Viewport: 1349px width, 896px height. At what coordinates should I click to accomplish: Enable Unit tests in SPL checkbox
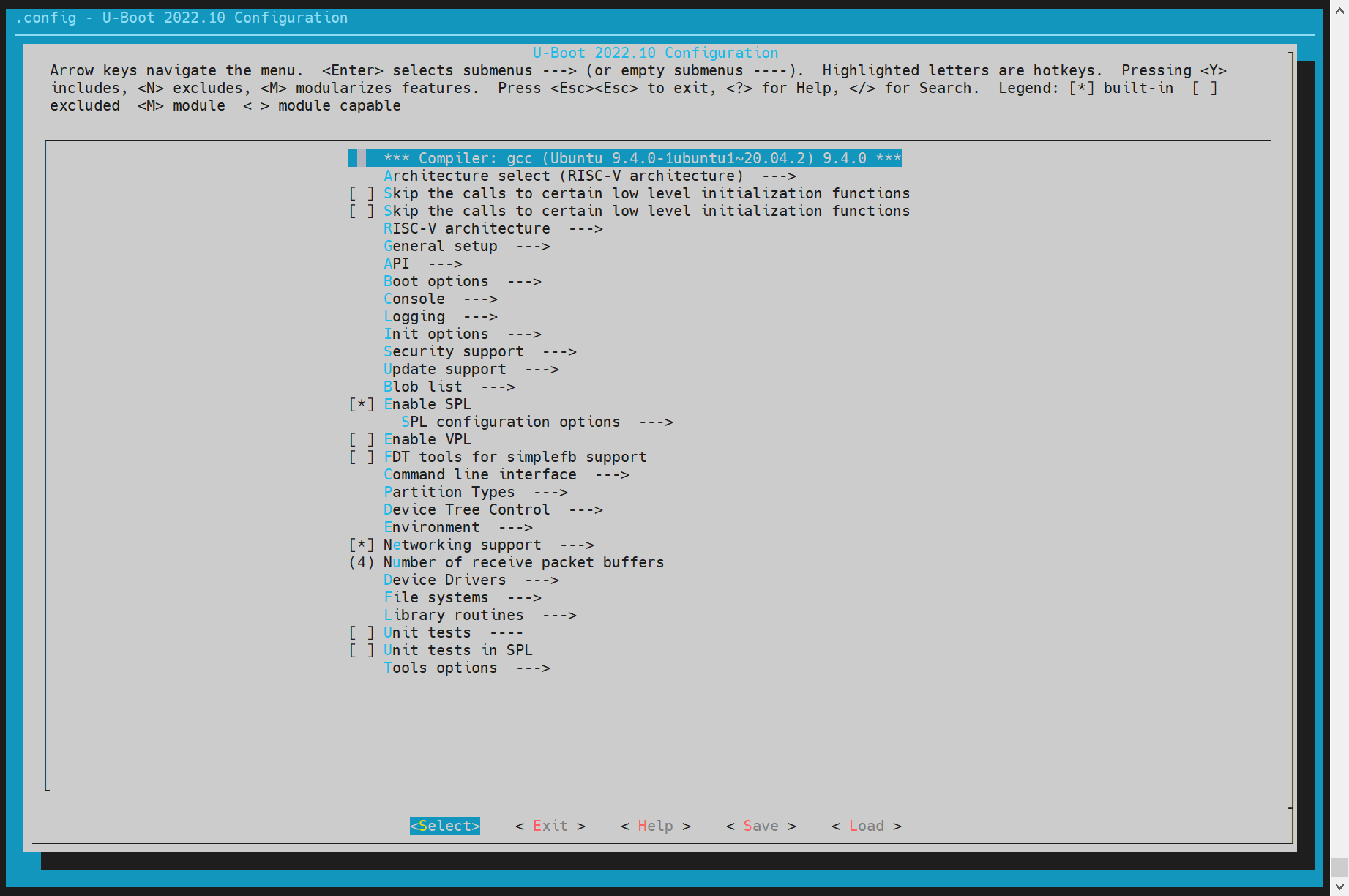(362, 650)
